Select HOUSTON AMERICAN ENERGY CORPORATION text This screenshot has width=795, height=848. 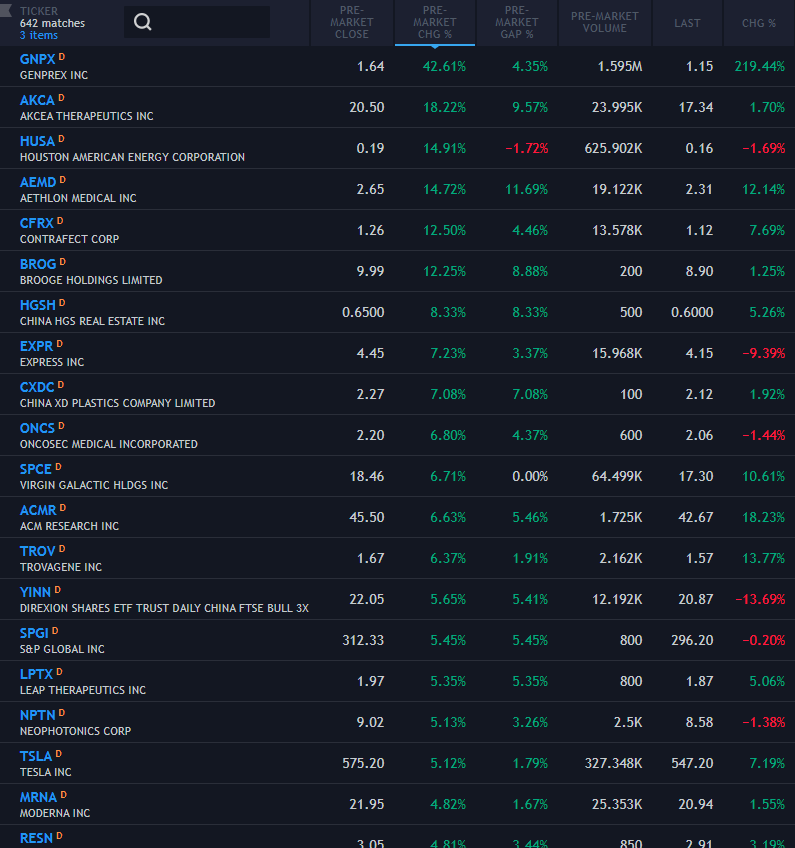tap(132, 157)
